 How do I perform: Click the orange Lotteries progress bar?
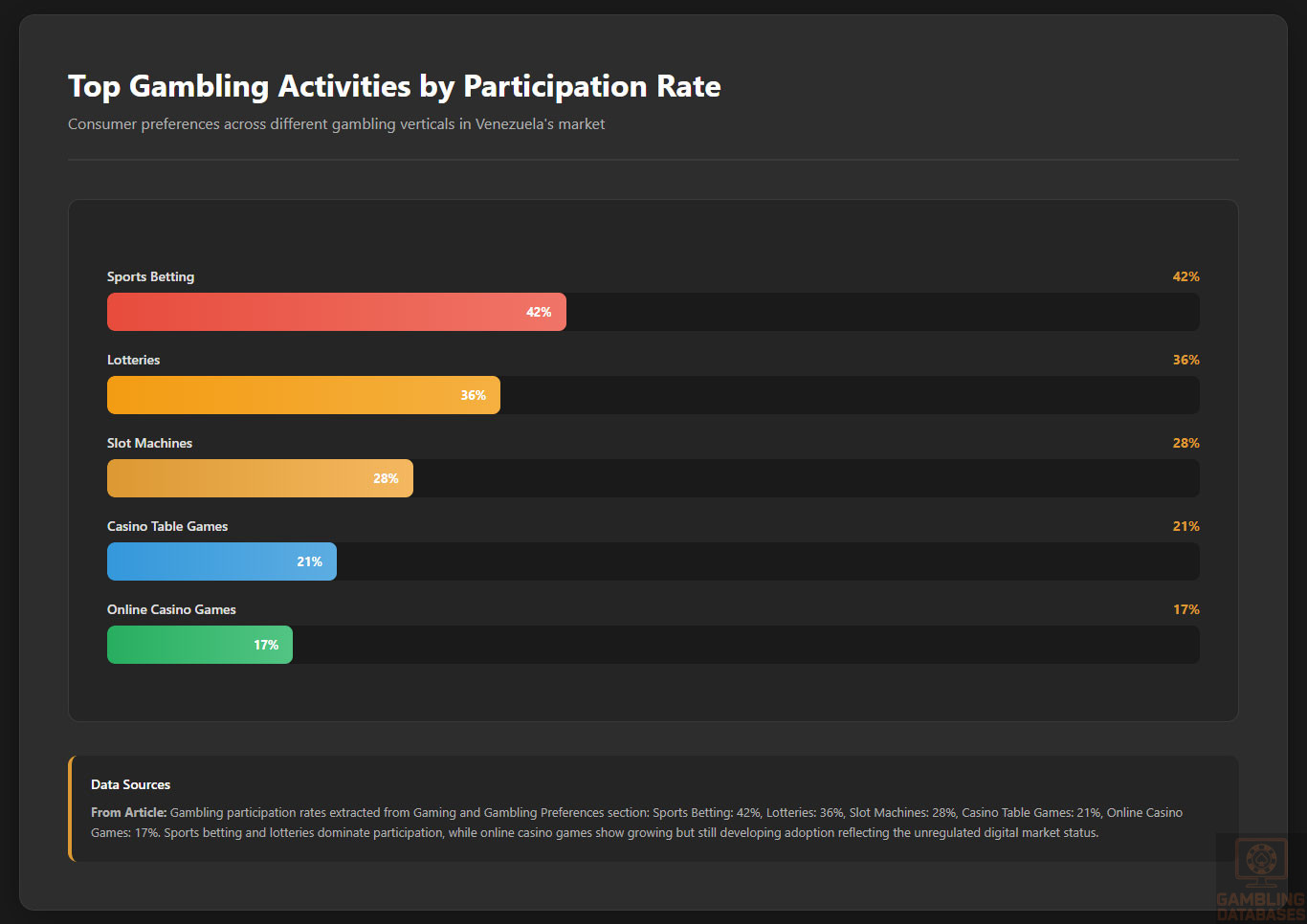pos(303,395)
